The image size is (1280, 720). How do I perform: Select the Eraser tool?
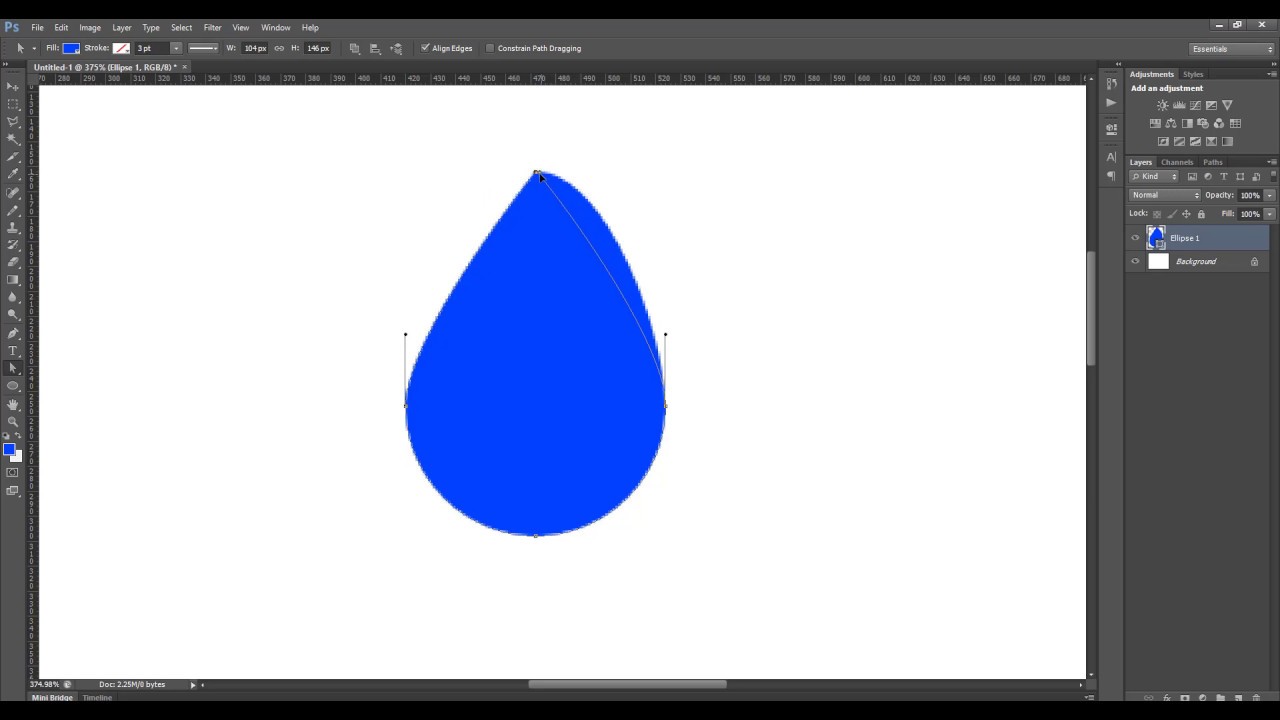13,262
